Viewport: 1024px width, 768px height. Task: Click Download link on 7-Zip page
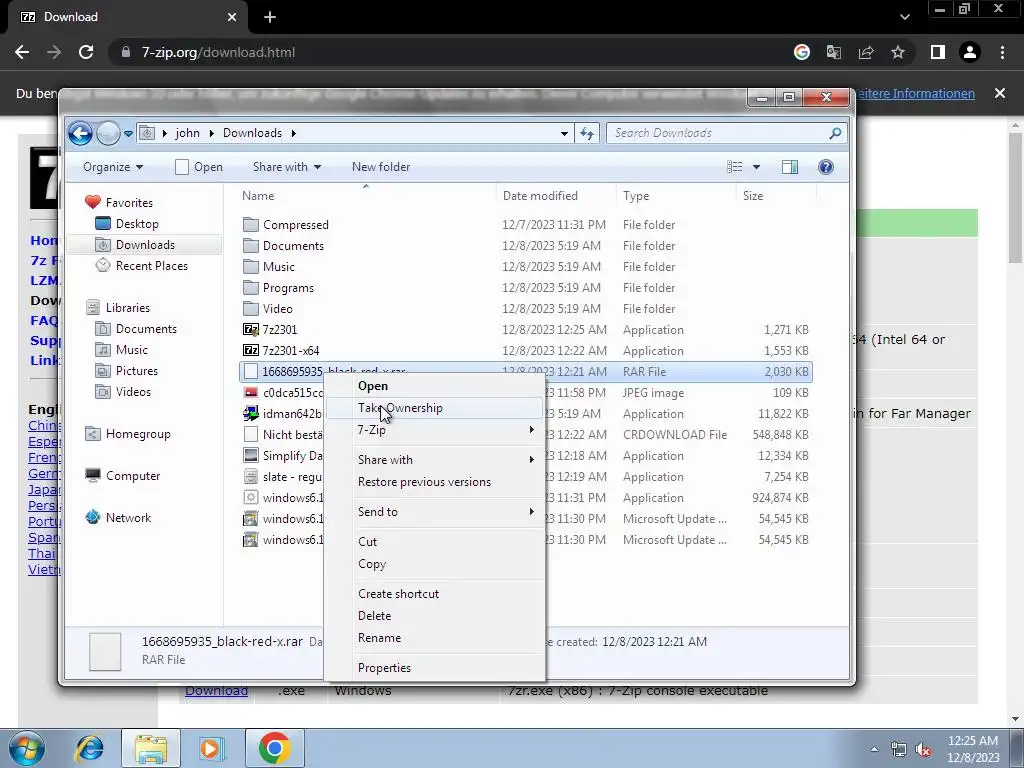click(216, 691)
